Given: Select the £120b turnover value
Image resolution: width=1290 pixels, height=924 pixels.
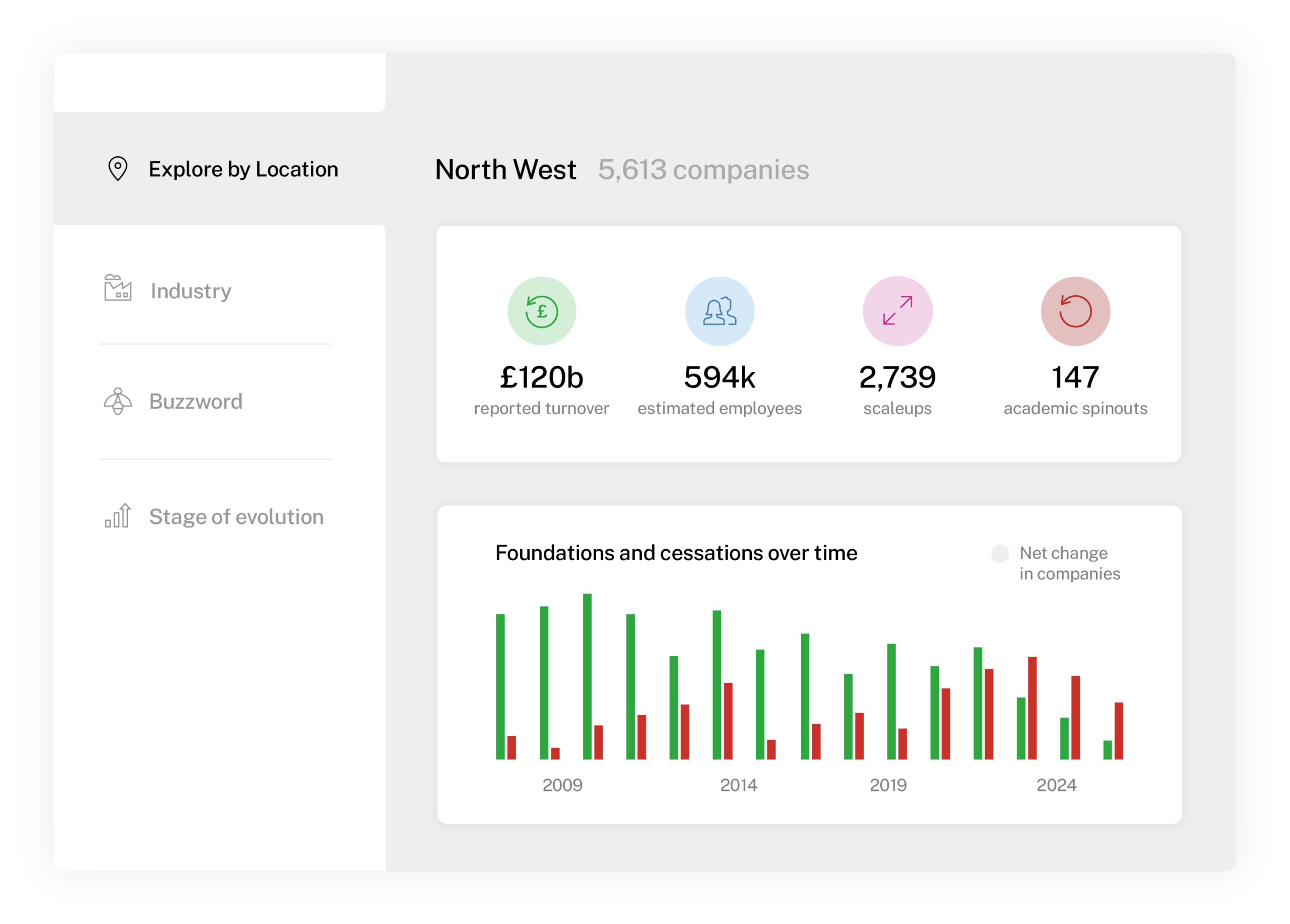Looking at the screenshot, I should click(x=542, y=377).
